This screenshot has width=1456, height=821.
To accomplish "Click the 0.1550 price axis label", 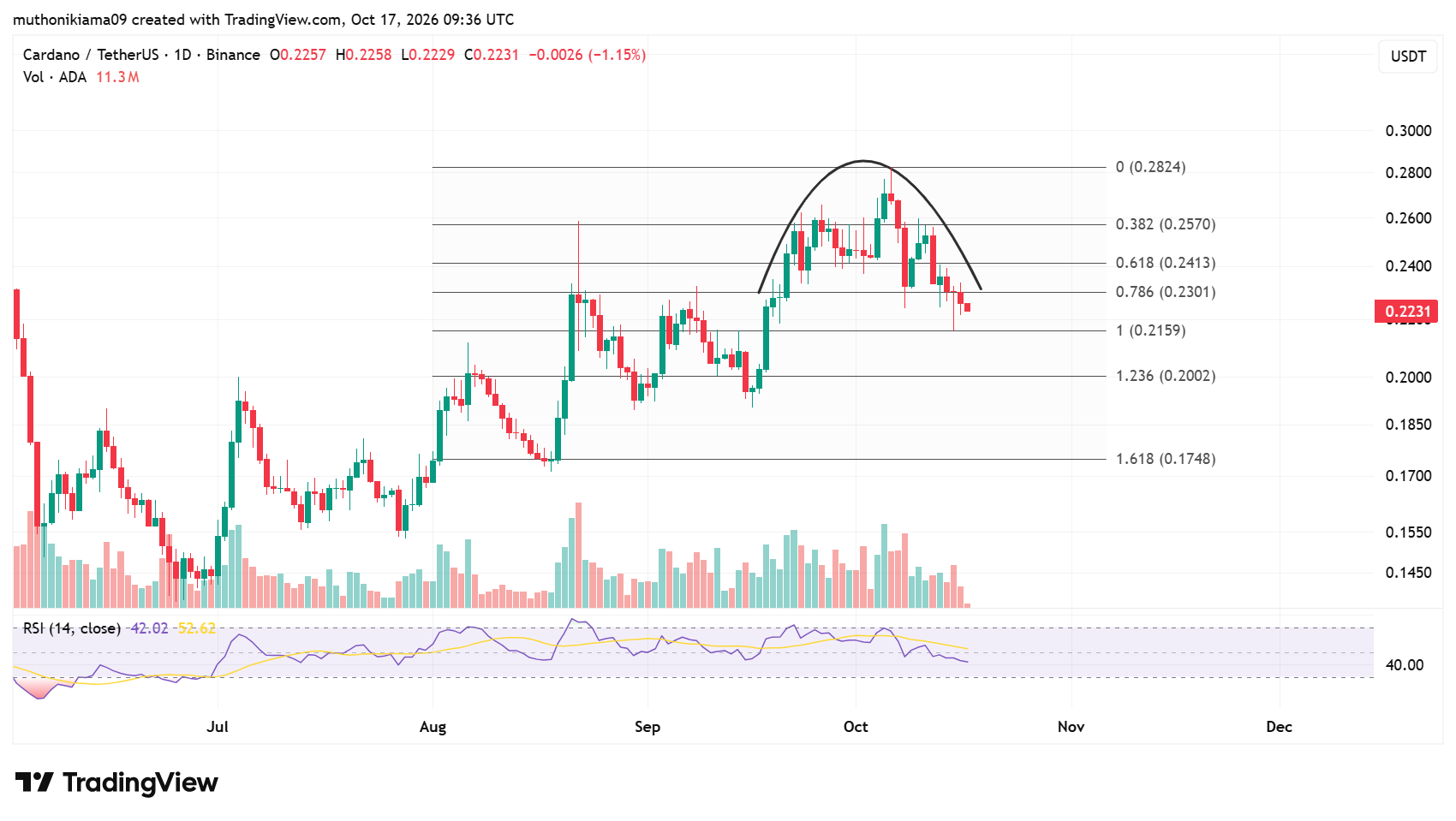I will point(1408,532).
